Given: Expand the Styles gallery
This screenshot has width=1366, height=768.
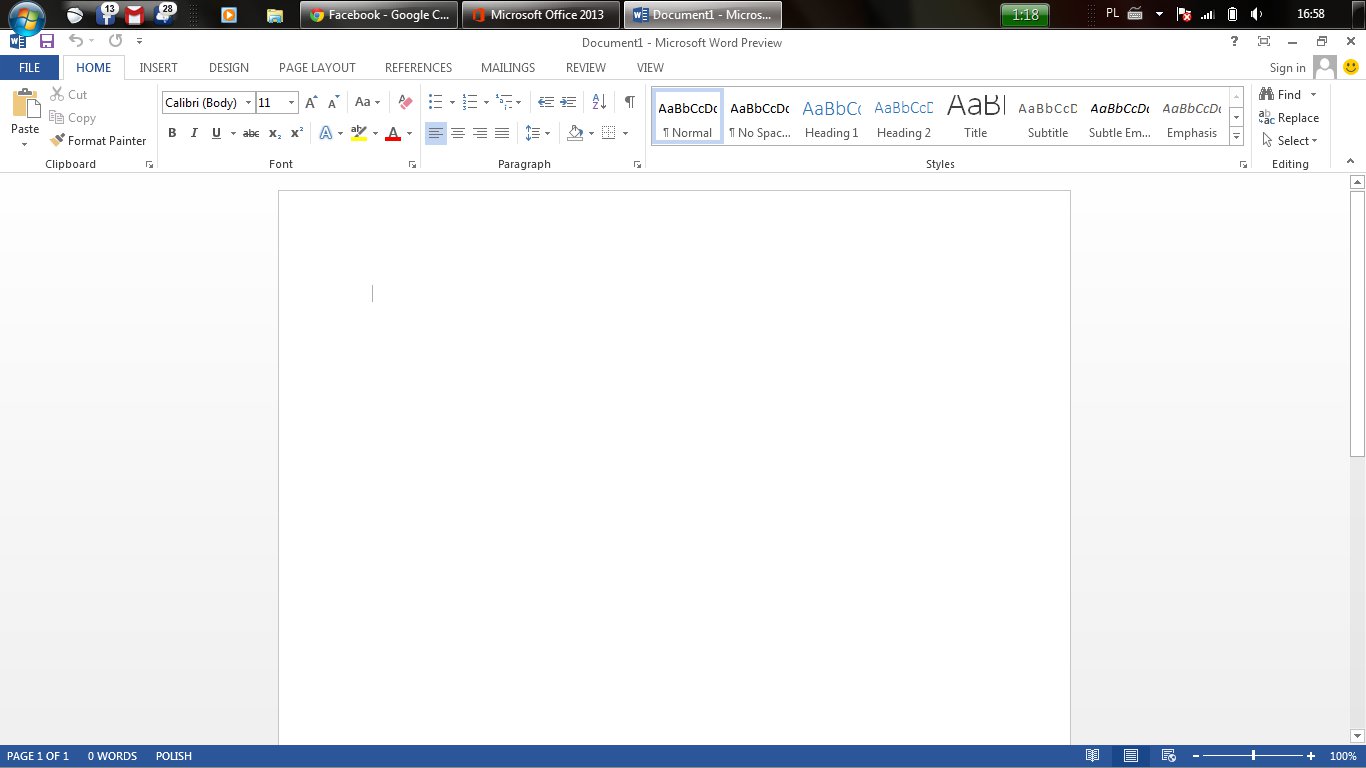Looking at the screenshot, I should (x=1237, y=137).
